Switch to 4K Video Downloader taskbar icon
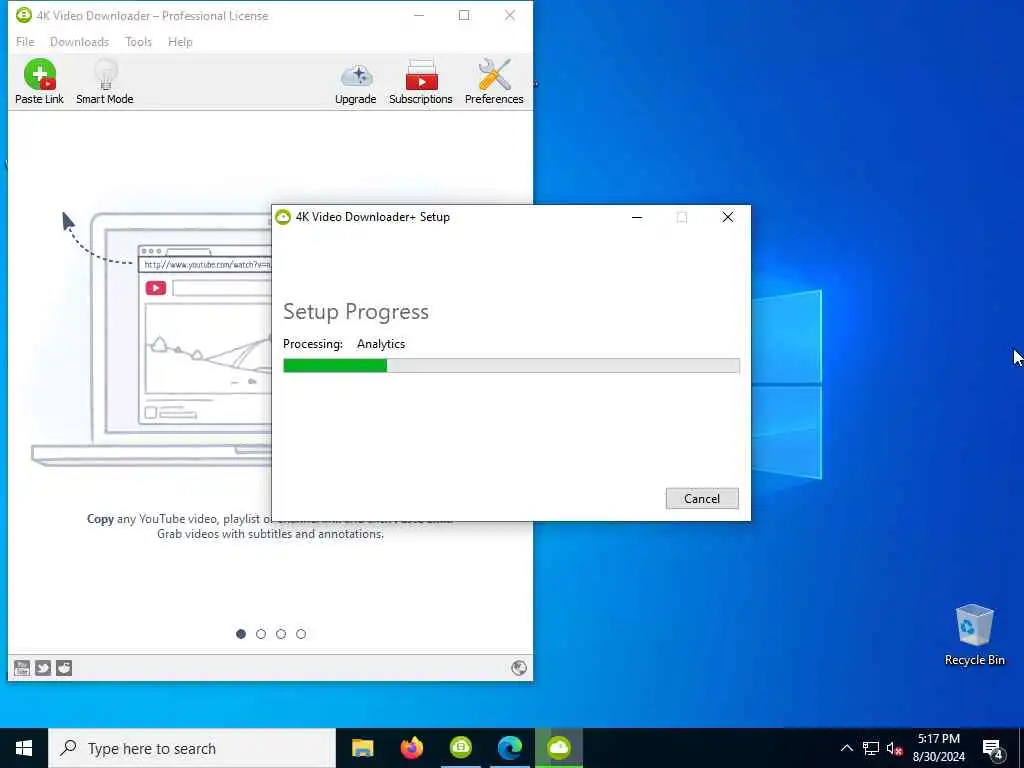This screenshot has width=1024, height=768. pos(460,748)
